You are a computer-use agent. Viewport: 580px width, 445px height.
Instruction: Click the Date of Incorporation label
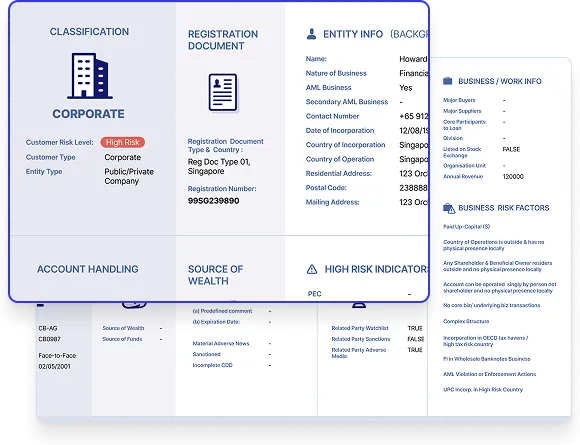coord(340,131)
